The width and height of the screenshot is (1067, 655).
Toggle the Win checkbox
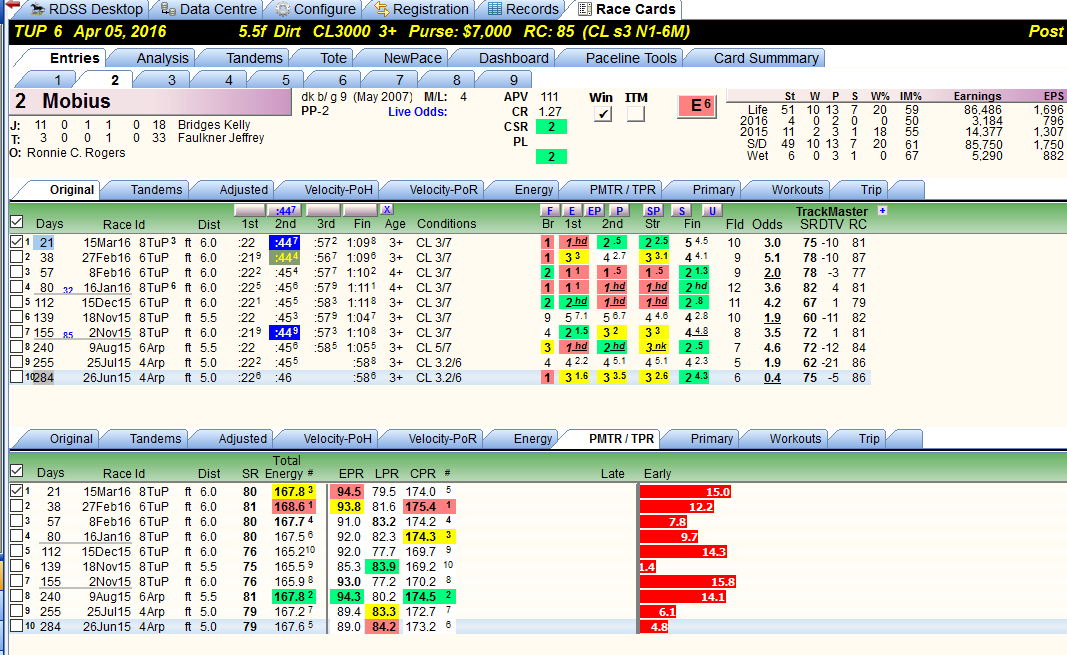click(602, 114)
